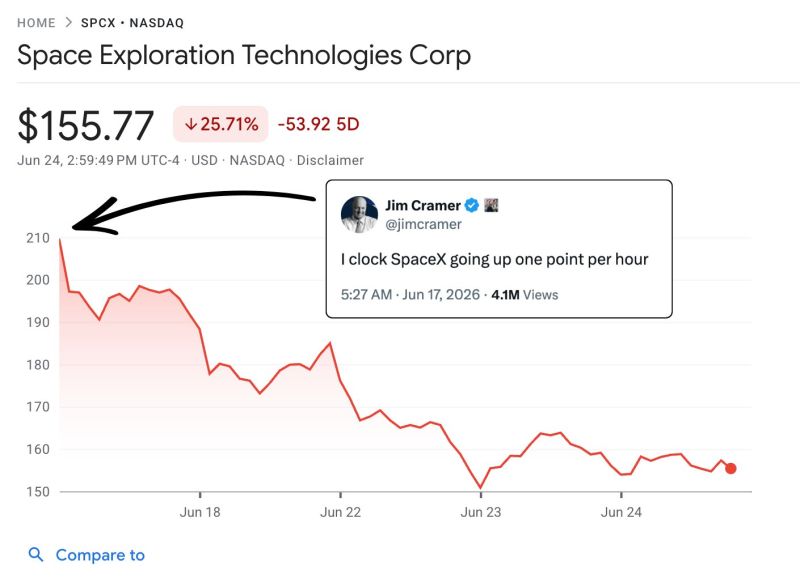This screenshot has width=800, height=578.
Task: Open the SPCX · NASDAQ breadcrumb
Action: point(132,23)
